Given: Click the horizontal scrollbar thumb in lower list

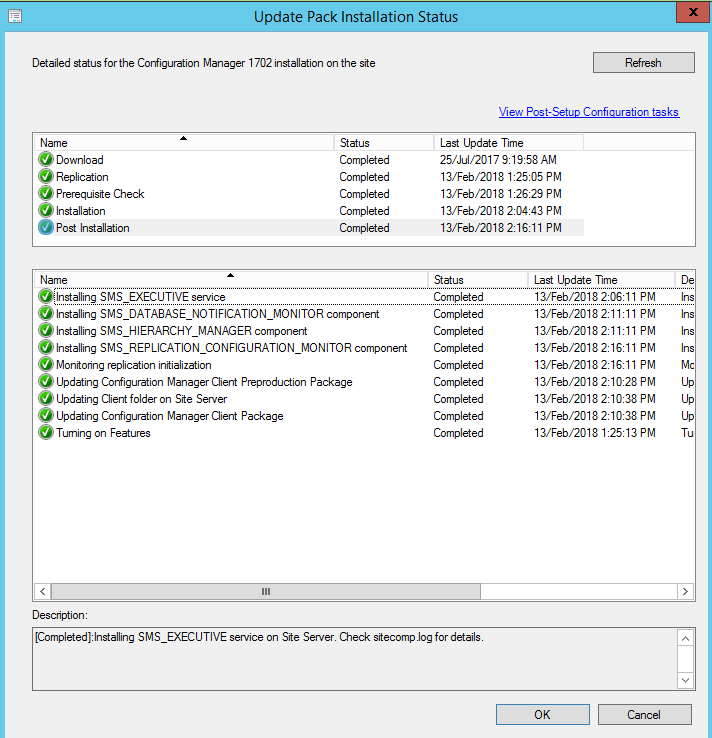Looking at the screenshot, I should (266, 591).
